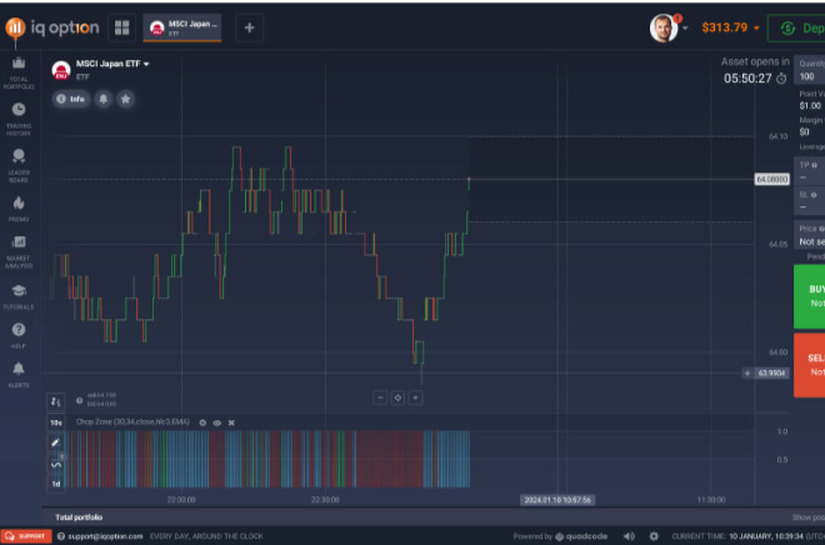The image size is (825, 545).
Task: Re-center the chart with crosshair button
Action: 398,398
